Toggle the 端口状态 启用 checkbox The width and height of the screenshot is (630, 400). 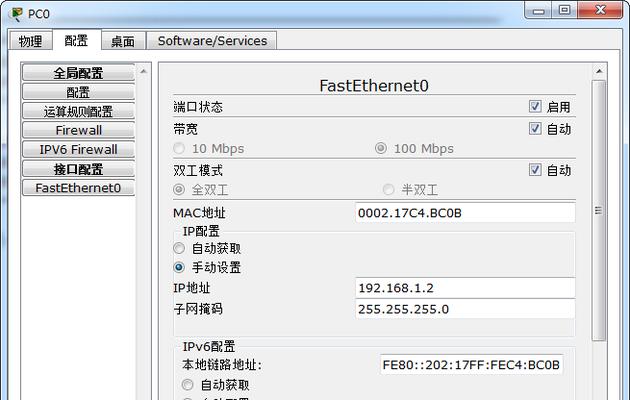(535, 106)
